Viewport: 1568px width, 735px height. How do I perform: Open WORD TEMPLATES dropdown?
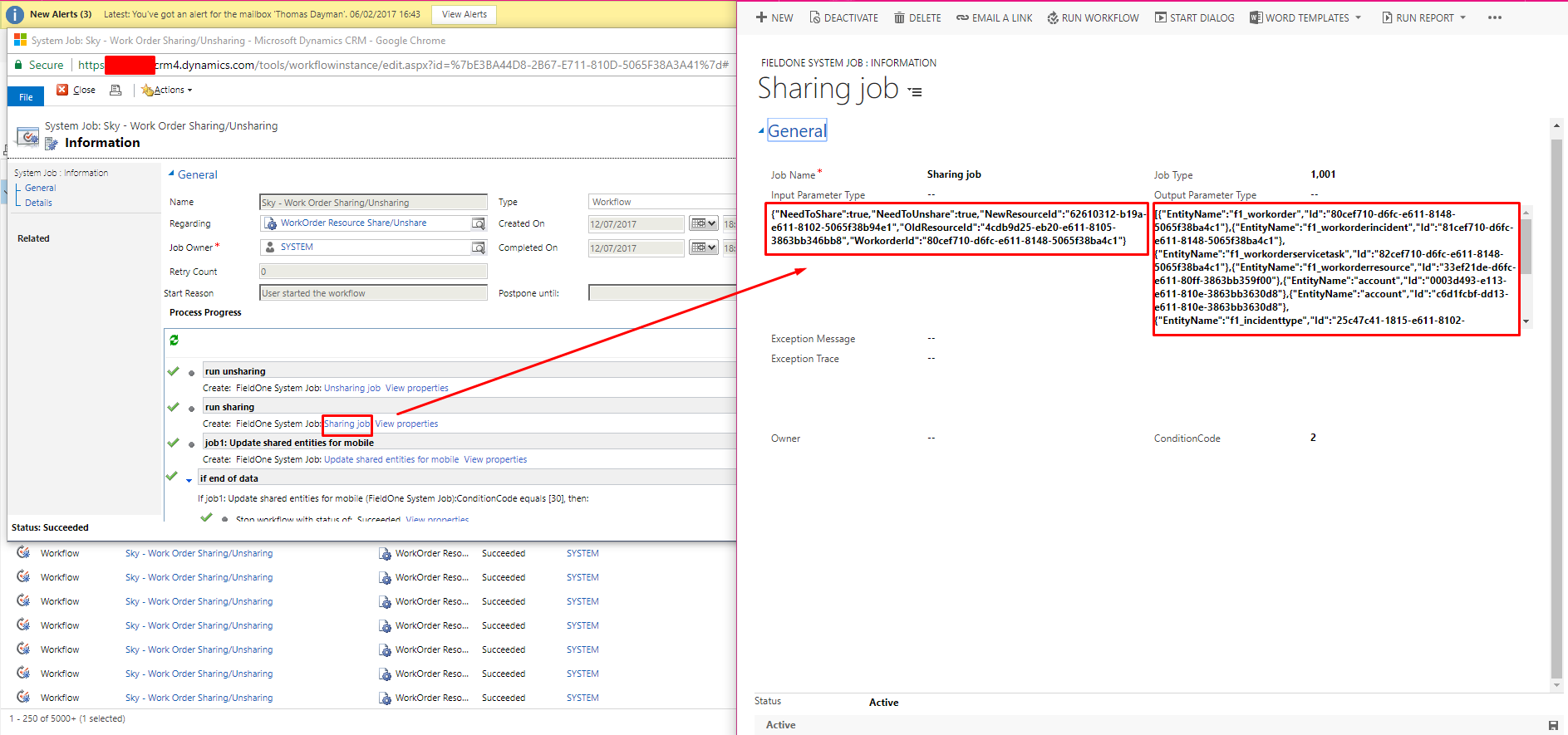(1305, 17)
